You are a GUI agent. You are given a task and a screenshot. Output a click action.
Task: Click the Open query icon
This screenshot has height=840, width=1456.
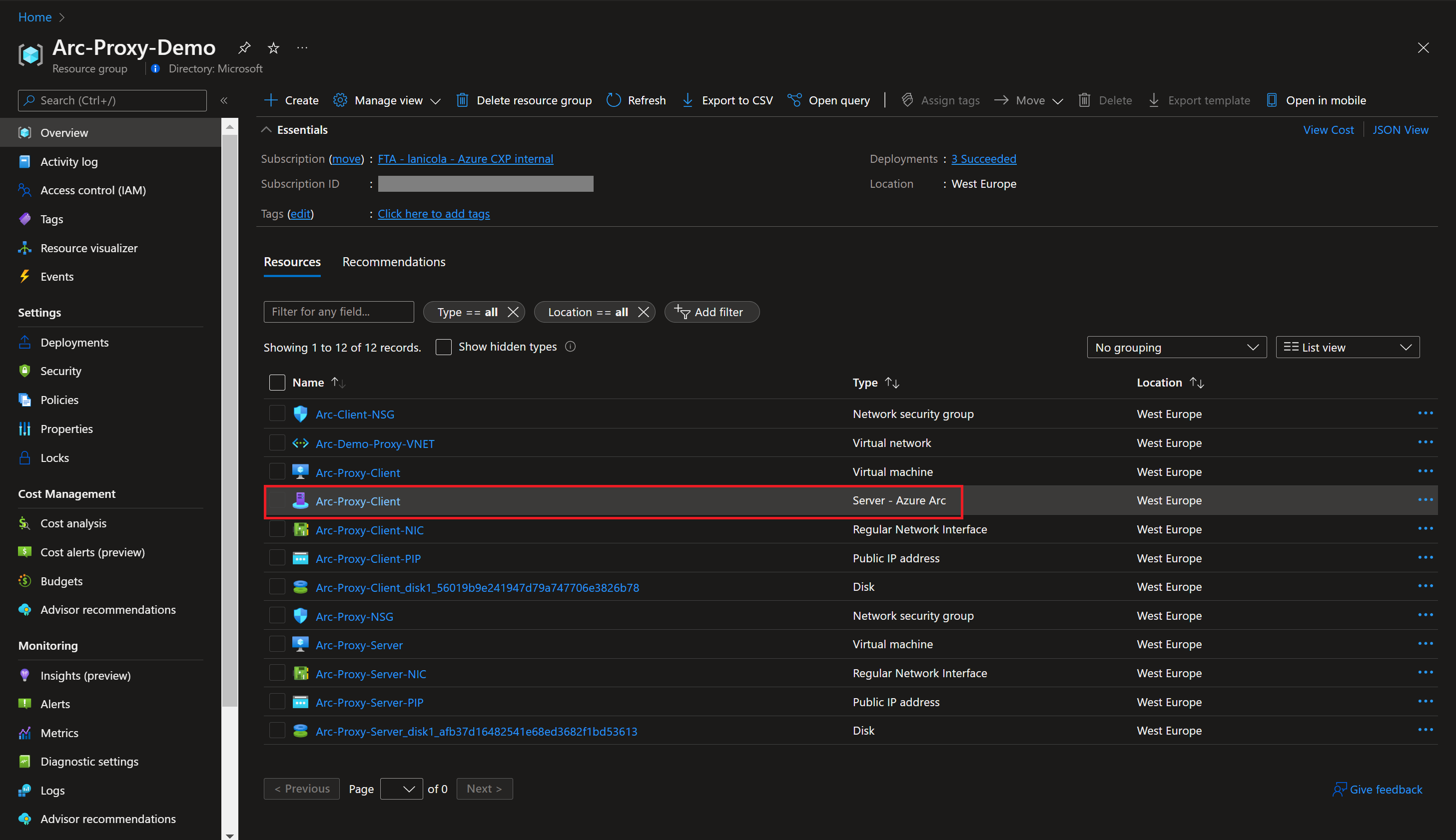tap(794, 100)
